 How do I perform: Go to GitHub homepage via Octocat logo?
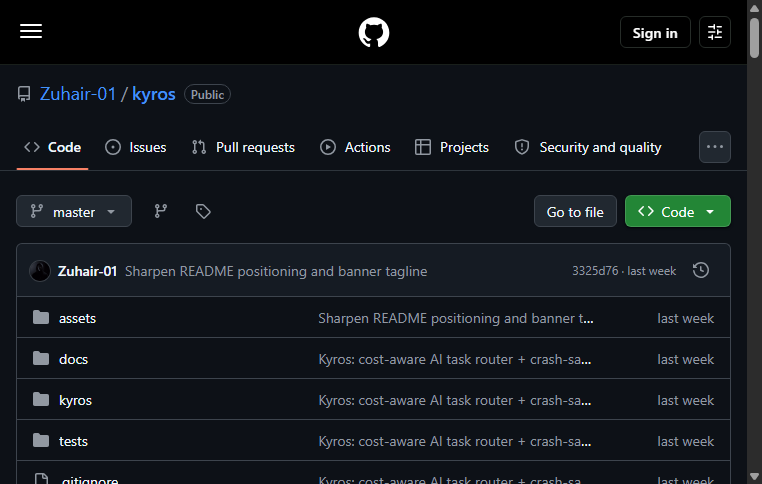(374, 33)
